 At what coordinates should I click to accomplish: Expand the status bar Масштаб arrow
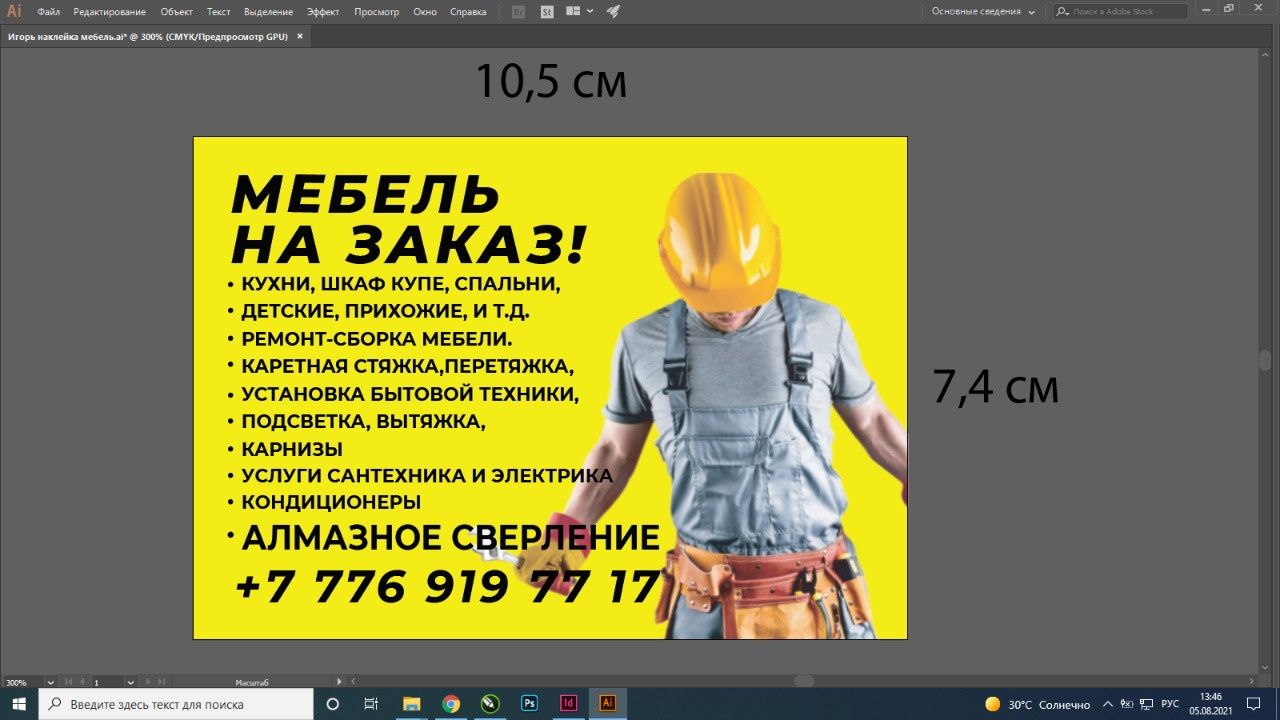coord(339,682)
